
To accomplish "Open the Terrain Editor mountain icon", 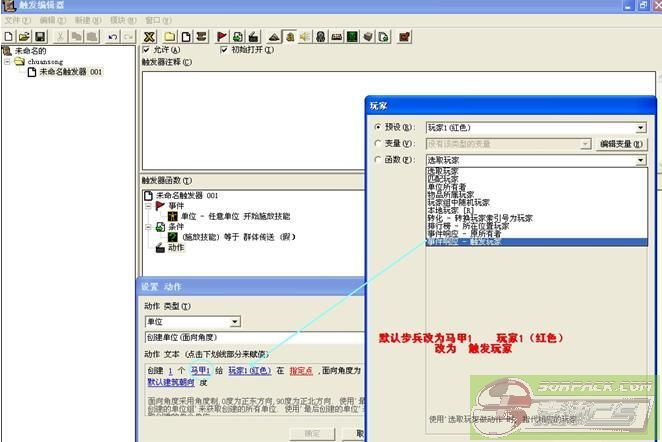I will pos(274,36).
